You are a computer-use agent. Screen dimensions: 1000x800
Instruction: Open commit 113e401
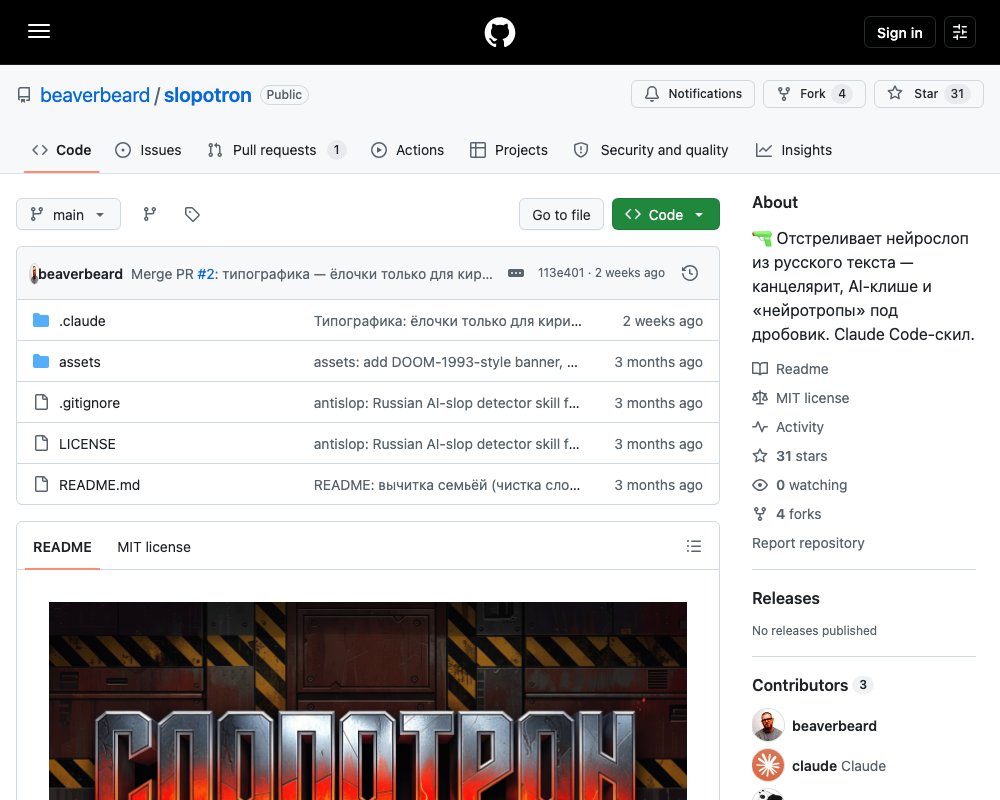pyautogui.click(x=561, y=273)
